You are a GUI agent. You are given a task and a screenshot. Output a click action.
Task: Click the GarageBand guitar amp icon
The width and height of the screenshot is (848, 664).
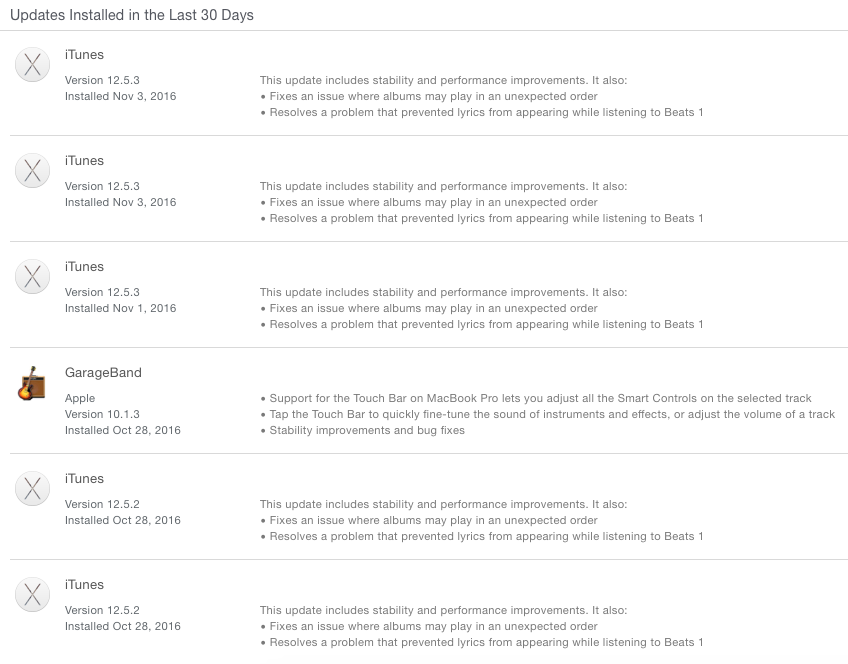click(x=32, y=383)
